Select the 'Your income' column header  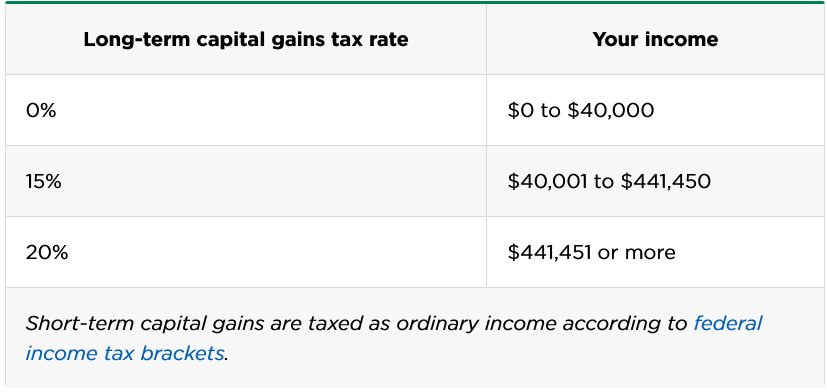click(655, 40)
